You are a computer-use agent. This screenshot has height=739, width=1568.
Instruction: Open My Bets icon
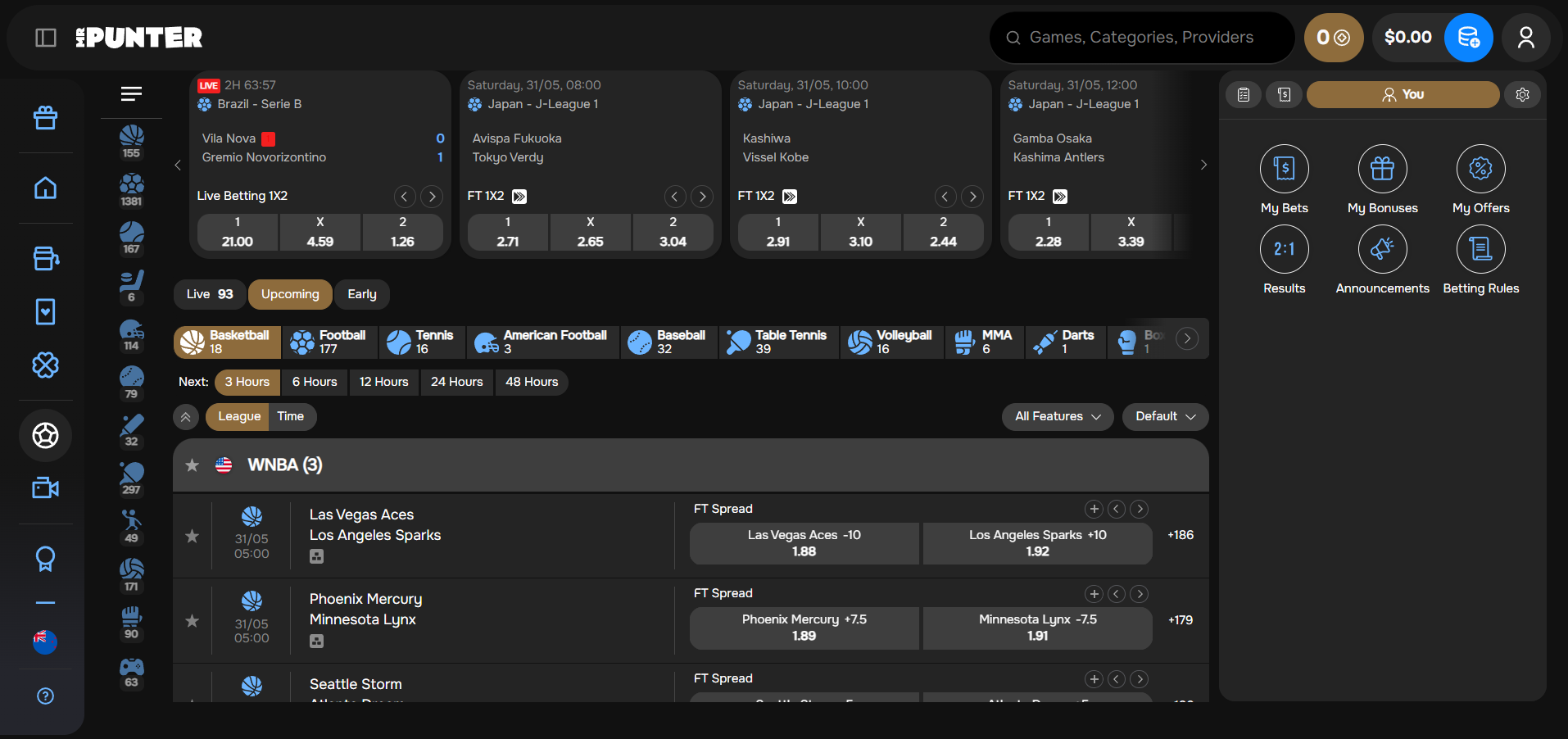click(x=1284, y=169)
